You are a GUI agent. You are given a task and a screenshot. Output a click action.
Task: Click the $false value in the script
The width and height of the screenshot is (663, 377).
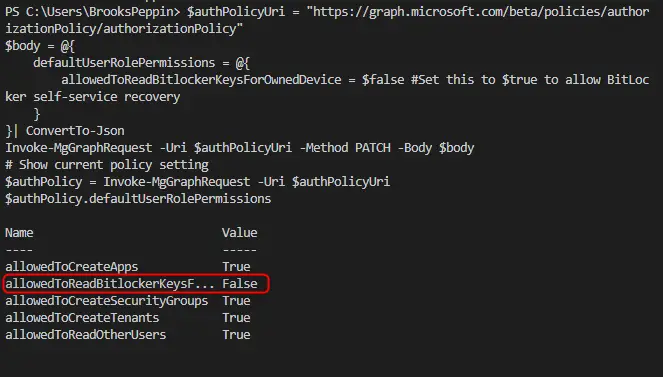point(383,80)
